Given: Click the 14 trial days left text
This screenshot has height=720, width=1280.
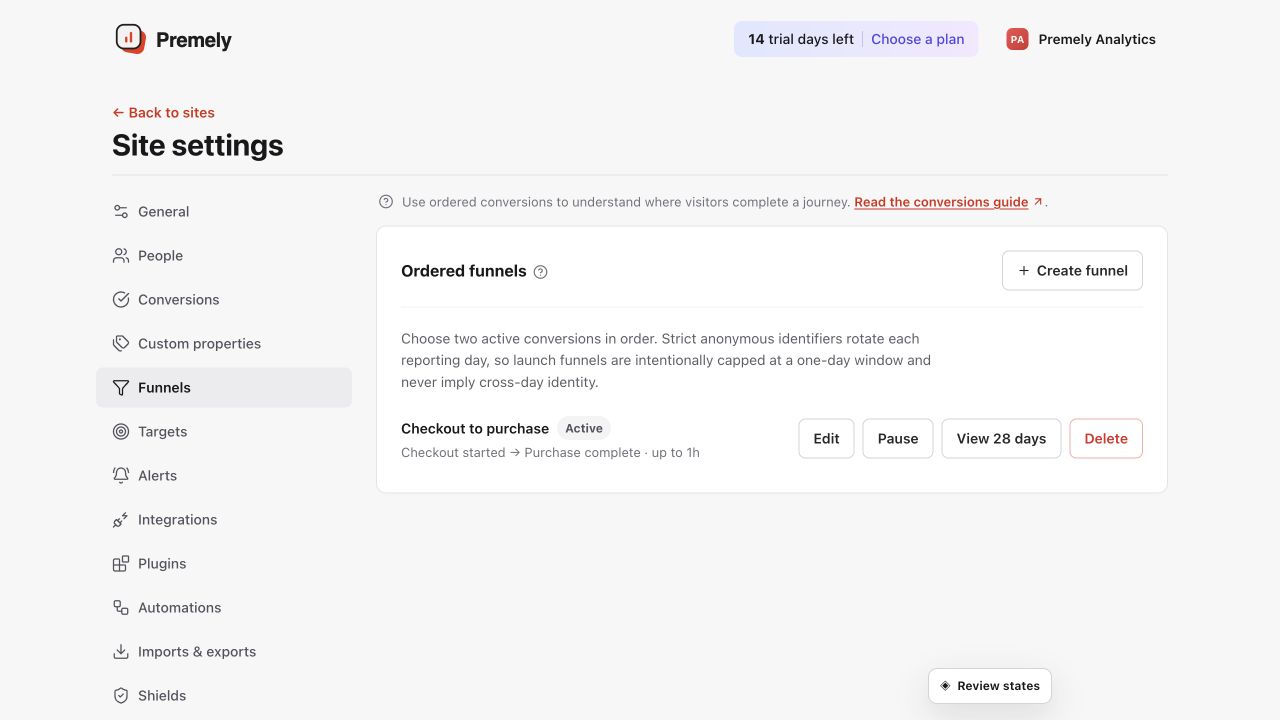Looking at the screenshot, I should click(x=801, y=40).
